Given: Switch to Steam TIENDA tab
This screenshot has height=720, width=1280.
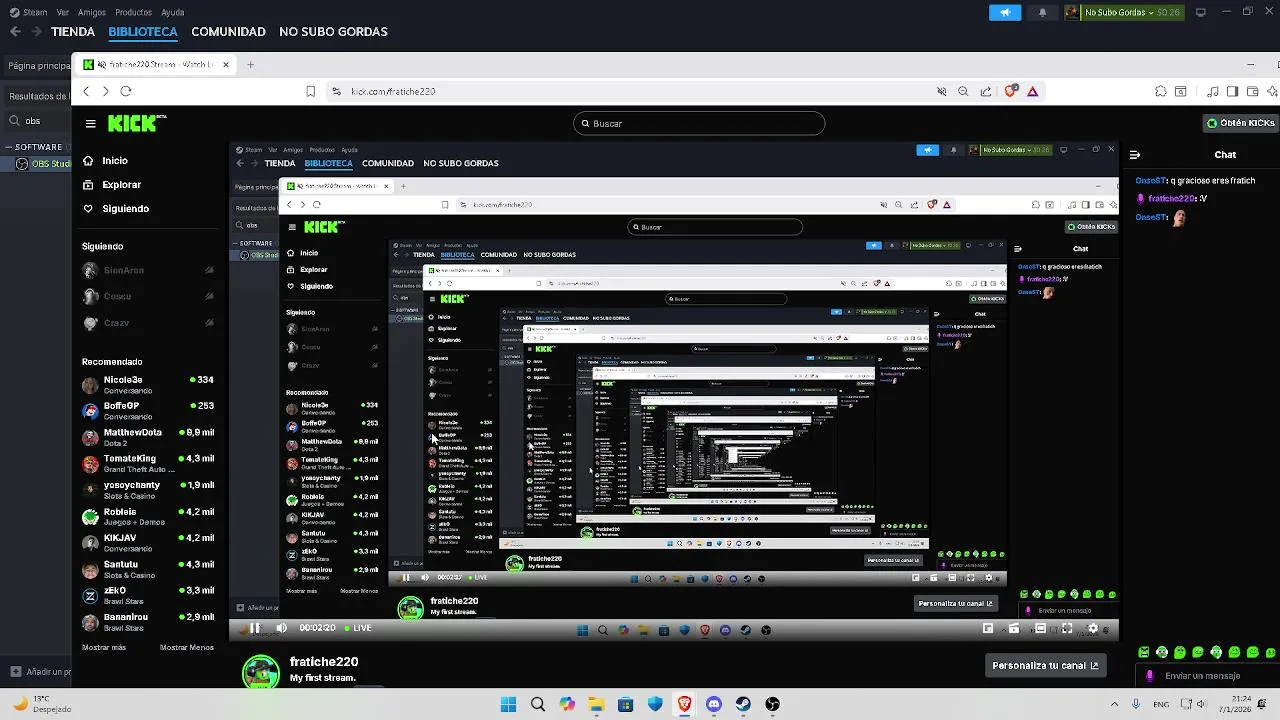Looking at the screenshot, I should (x=73, y=31).
